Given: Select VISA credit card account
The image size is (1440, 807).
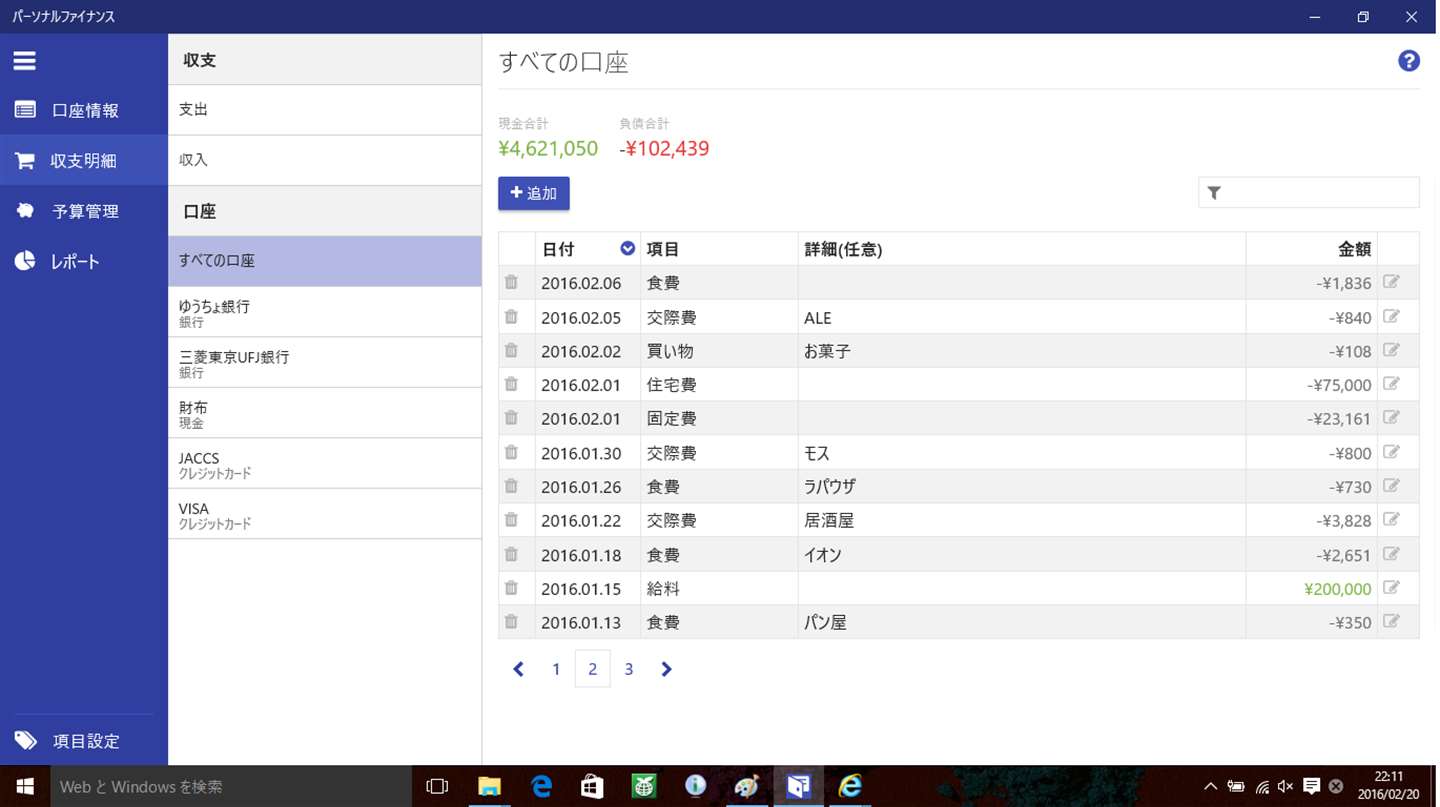Looking at the screenshot, I should [325, 514].
